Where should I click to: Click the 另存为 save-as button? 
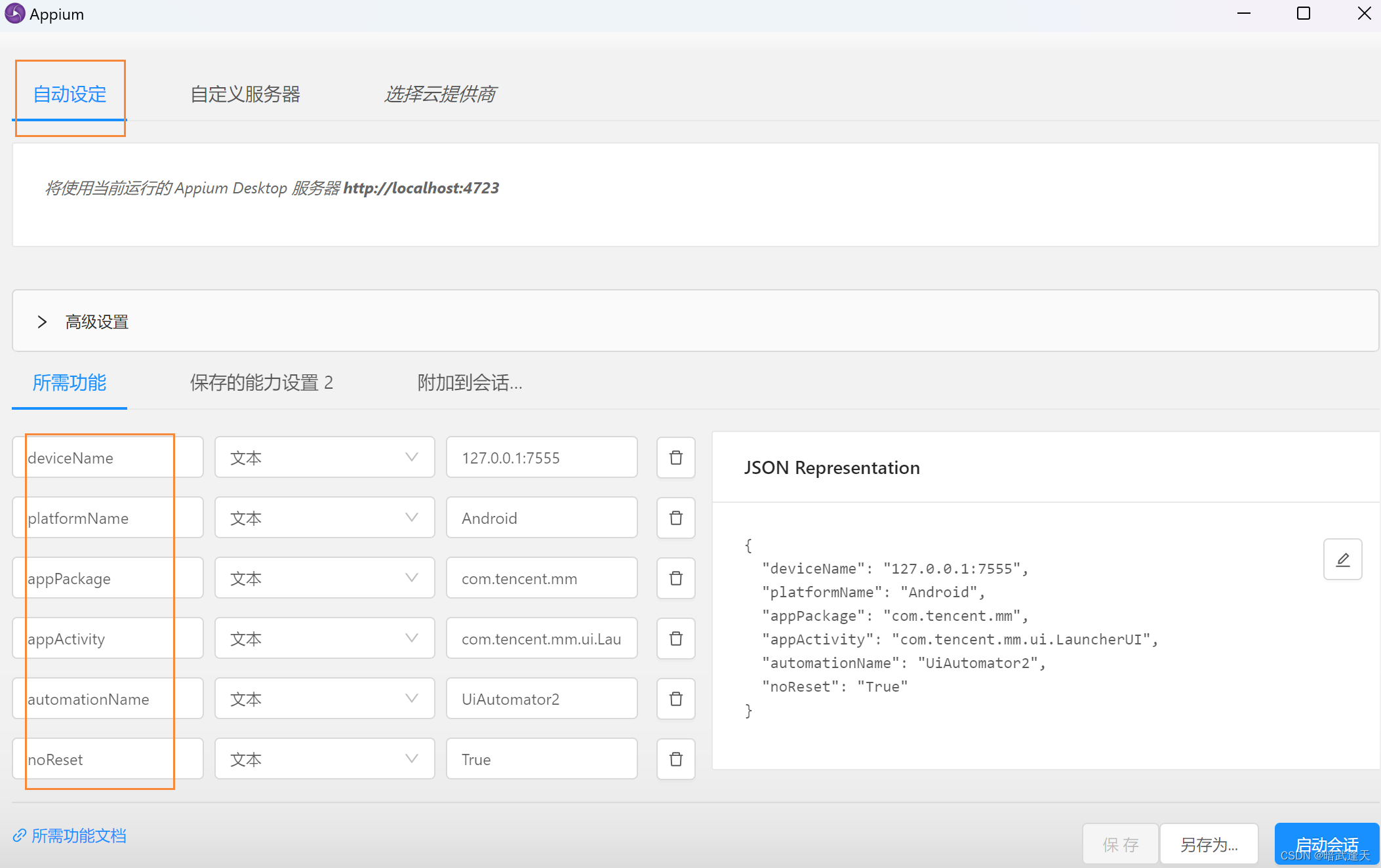click(1209, 844)
